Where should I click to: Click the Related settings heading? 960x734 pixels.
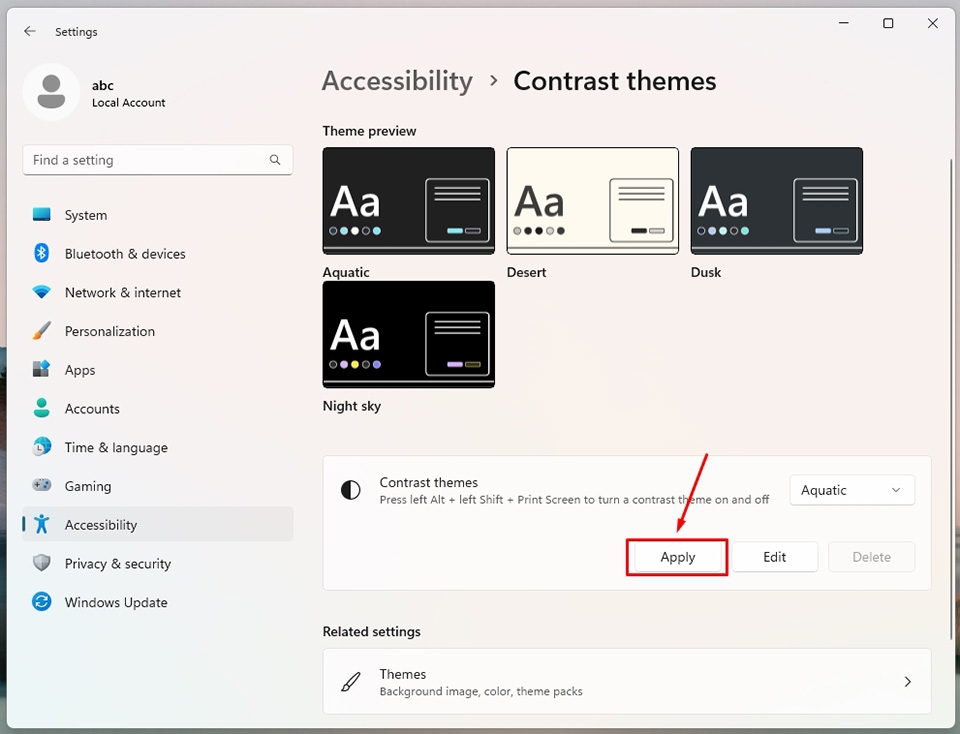tap(372, 632)
